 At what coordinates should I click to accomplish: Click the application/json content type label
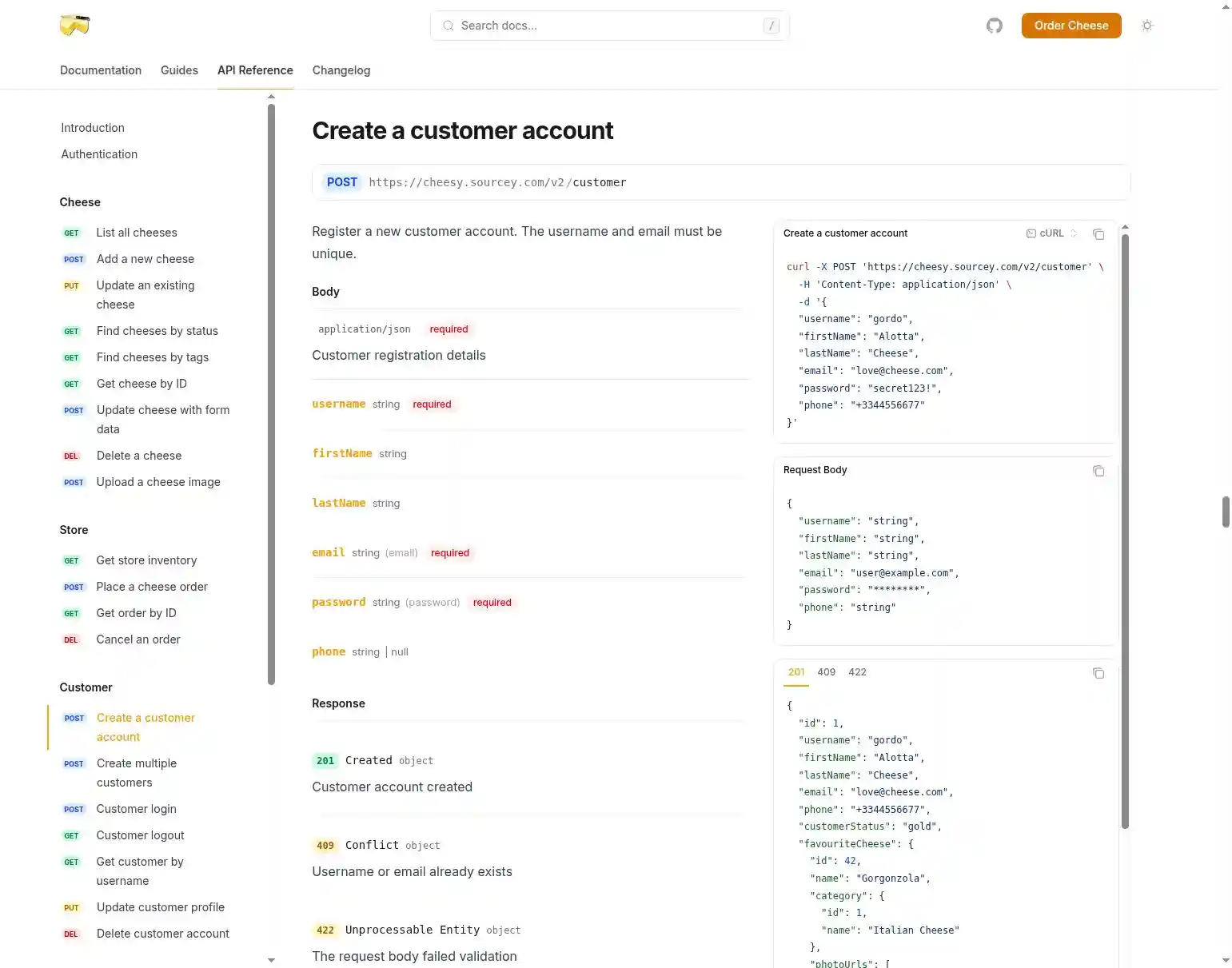point(365,329)
